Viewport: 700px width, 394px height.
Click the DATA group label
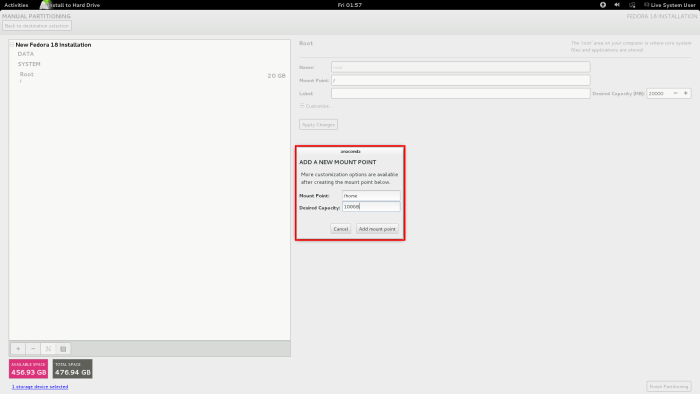pos(25,54)
